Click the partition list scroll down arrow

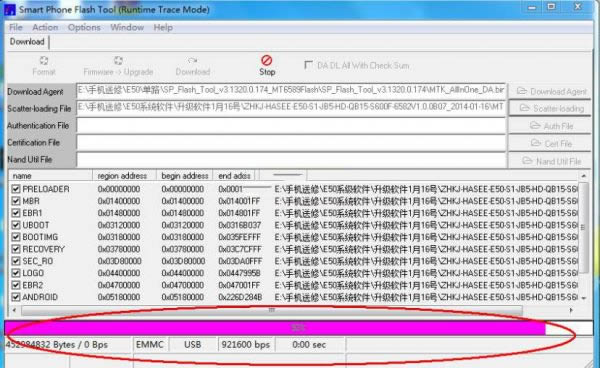click(584, 298)
